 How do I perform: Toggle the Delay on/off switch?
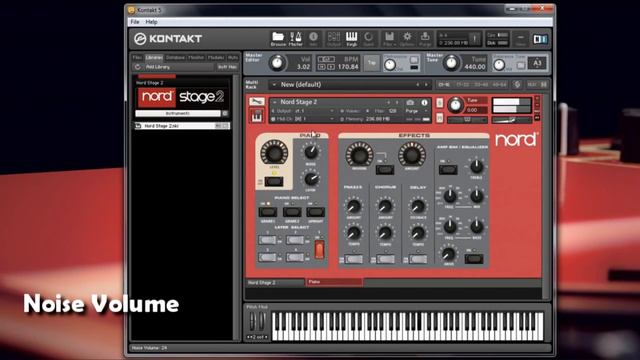click(418, 259)
